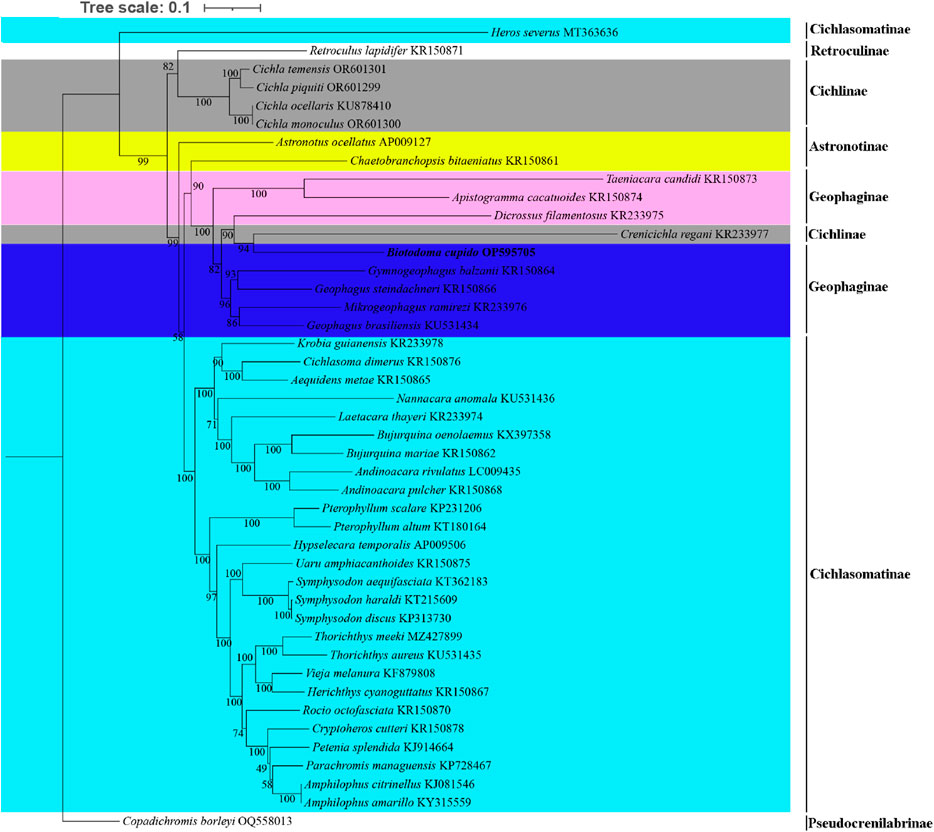Click bootstrap value 71 near Nannacara
The width and height of the screenshot is (934, 832).
211,425
